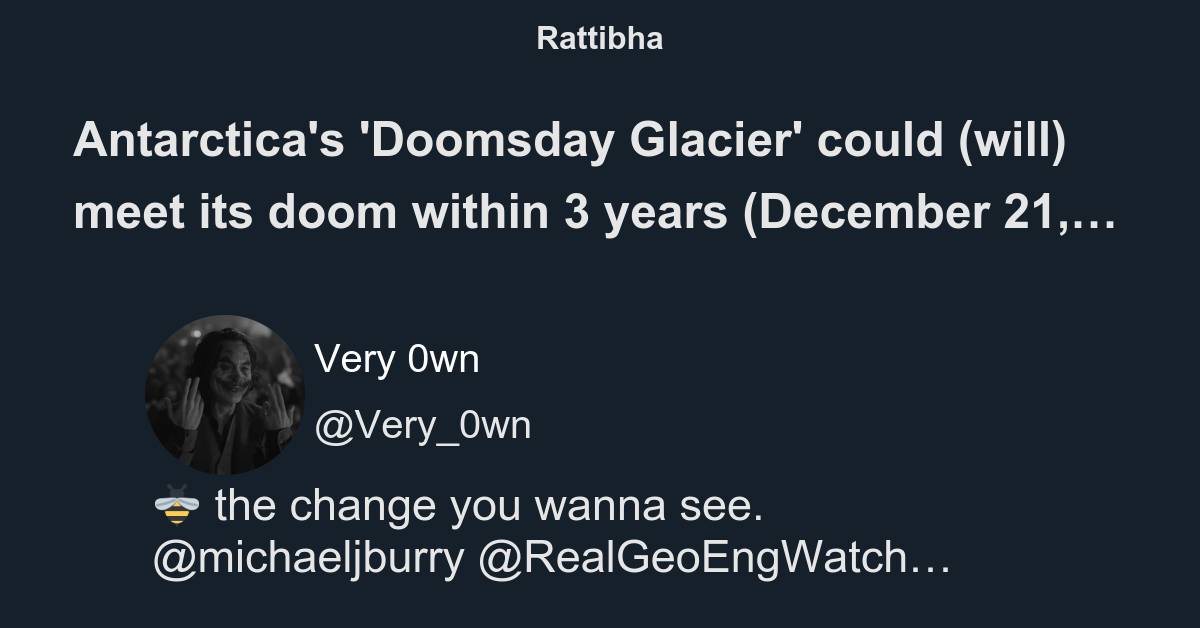Open the Very 0wn profile avatar

coord(225,394)
